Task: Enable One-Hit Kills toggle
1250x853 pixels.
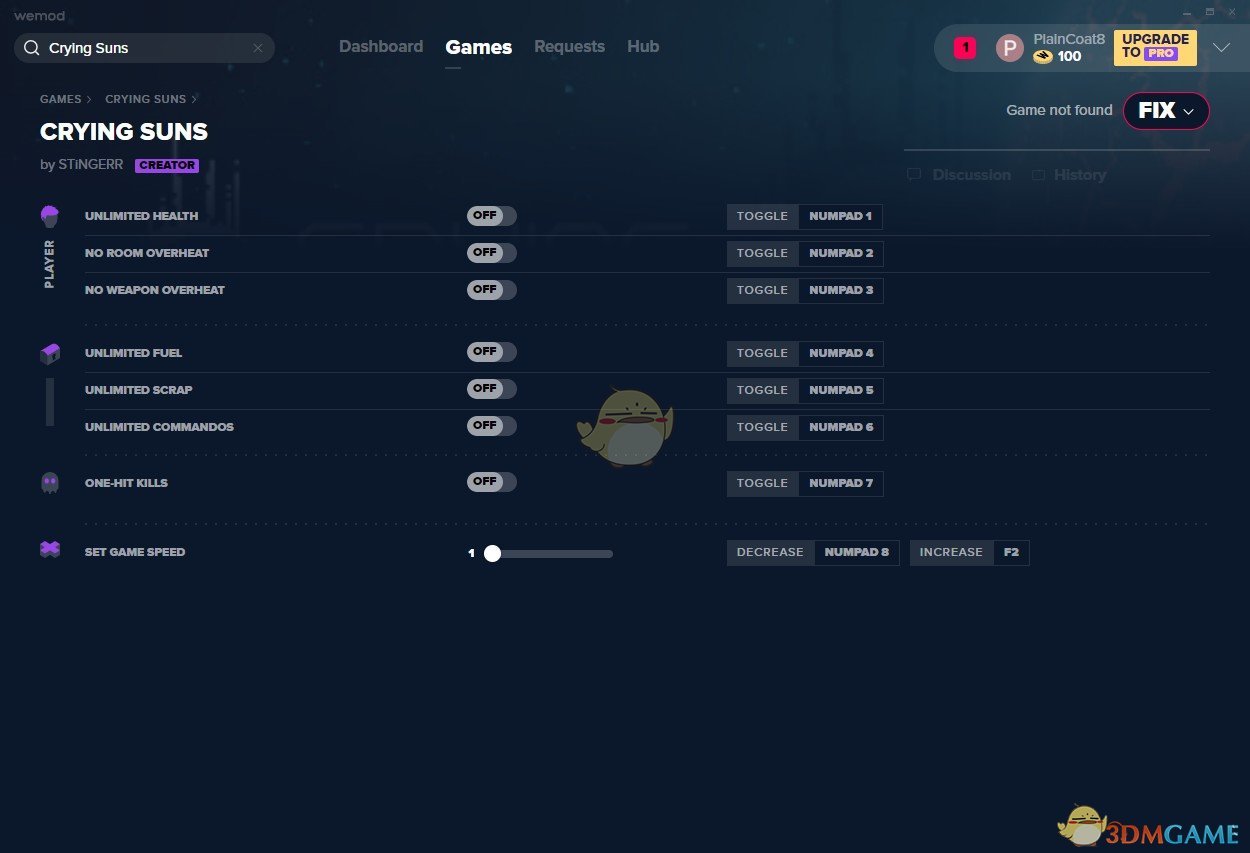Action: pos(492,482)
